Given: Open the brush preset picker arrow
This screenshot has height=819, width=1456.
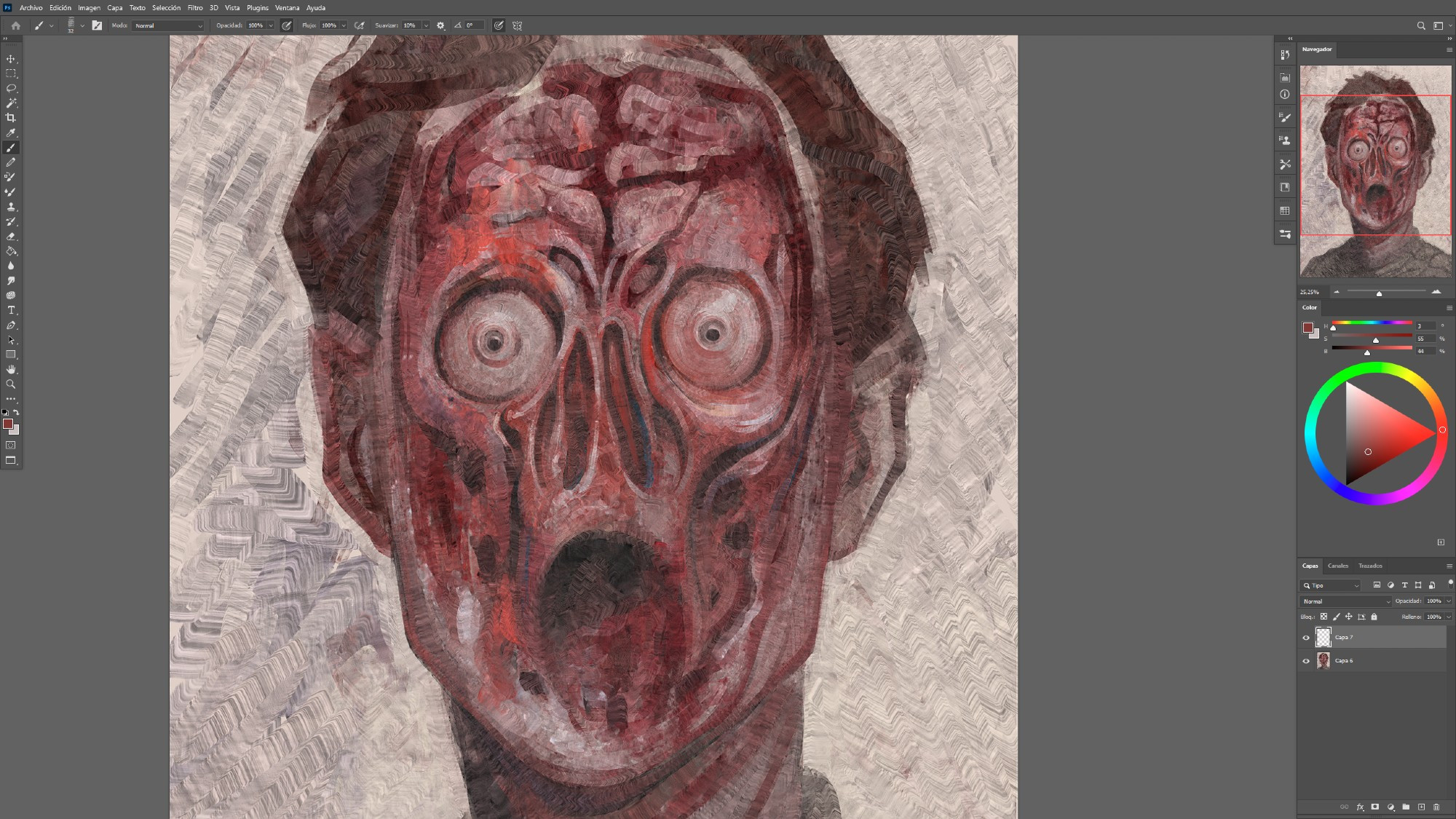Looking at the screenshot, I should point(82,25).
